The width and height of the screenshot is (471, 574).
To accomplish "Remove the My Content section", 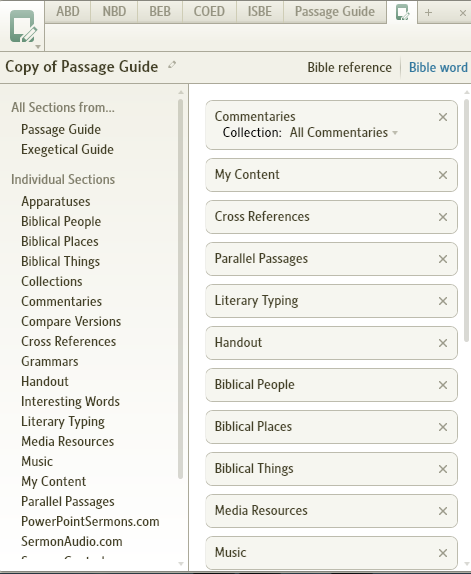I will 443,175.
